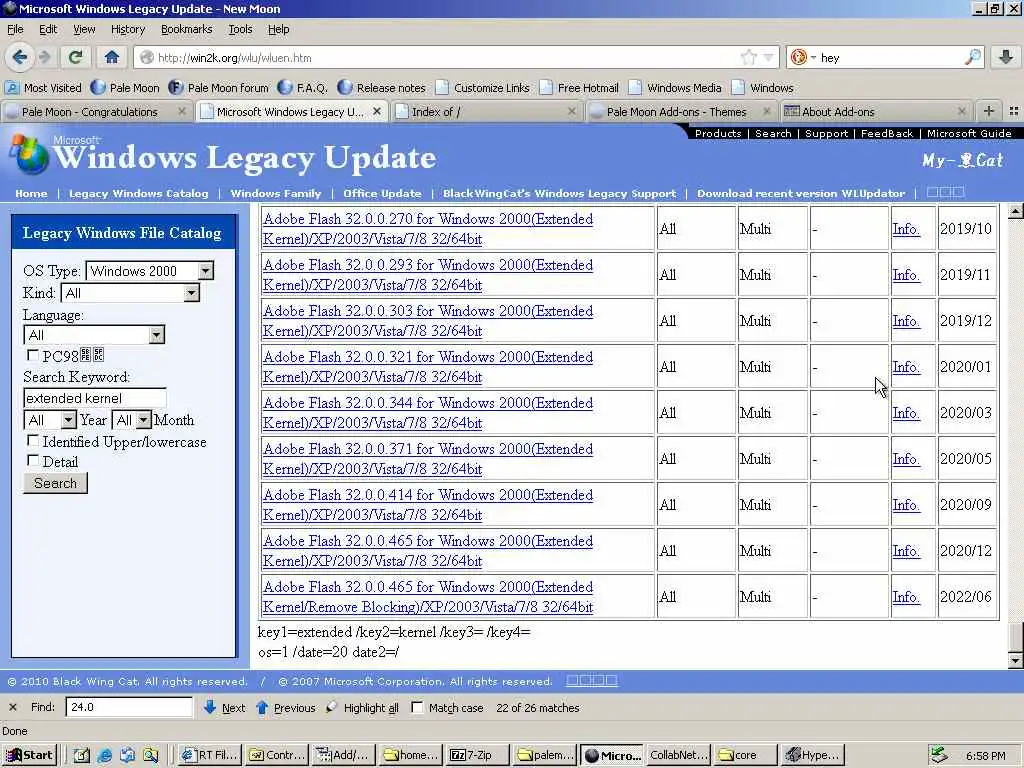Viewport: 1024px width, 768px height.
Task: Click the Office Update nav link
Action: [x=382, y=193]
